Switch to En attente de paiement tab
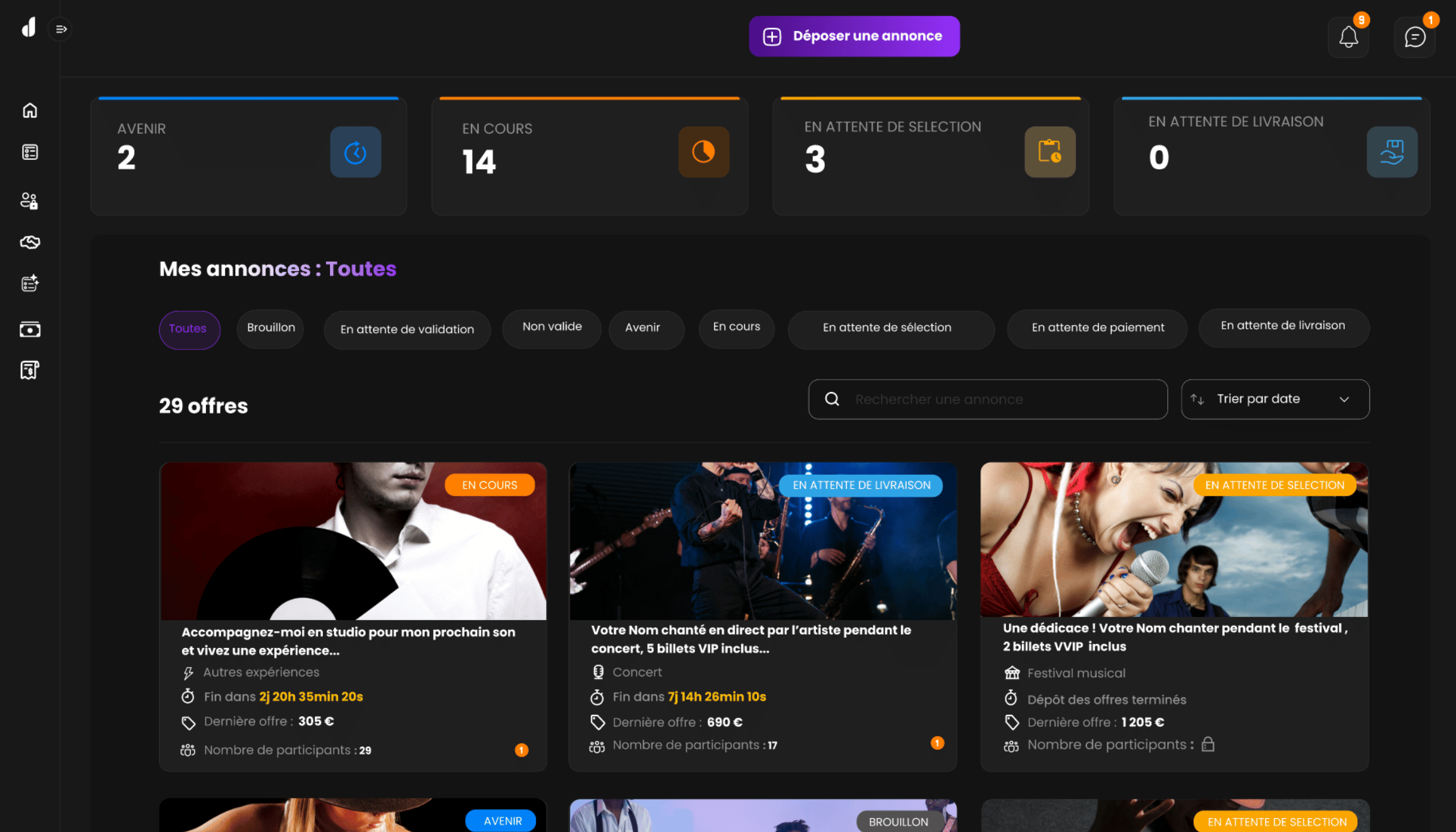 coord(1097,328)
